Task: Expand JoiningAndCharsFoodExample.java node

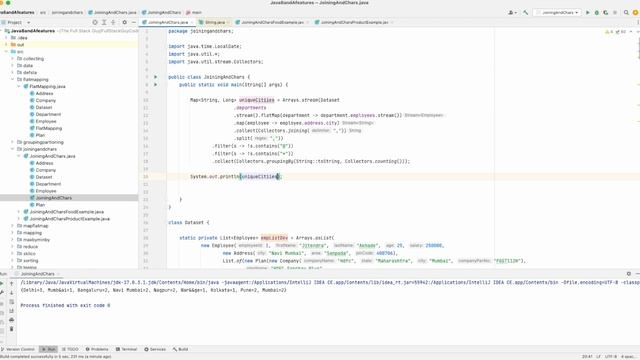Action: (x=19, y=212)
